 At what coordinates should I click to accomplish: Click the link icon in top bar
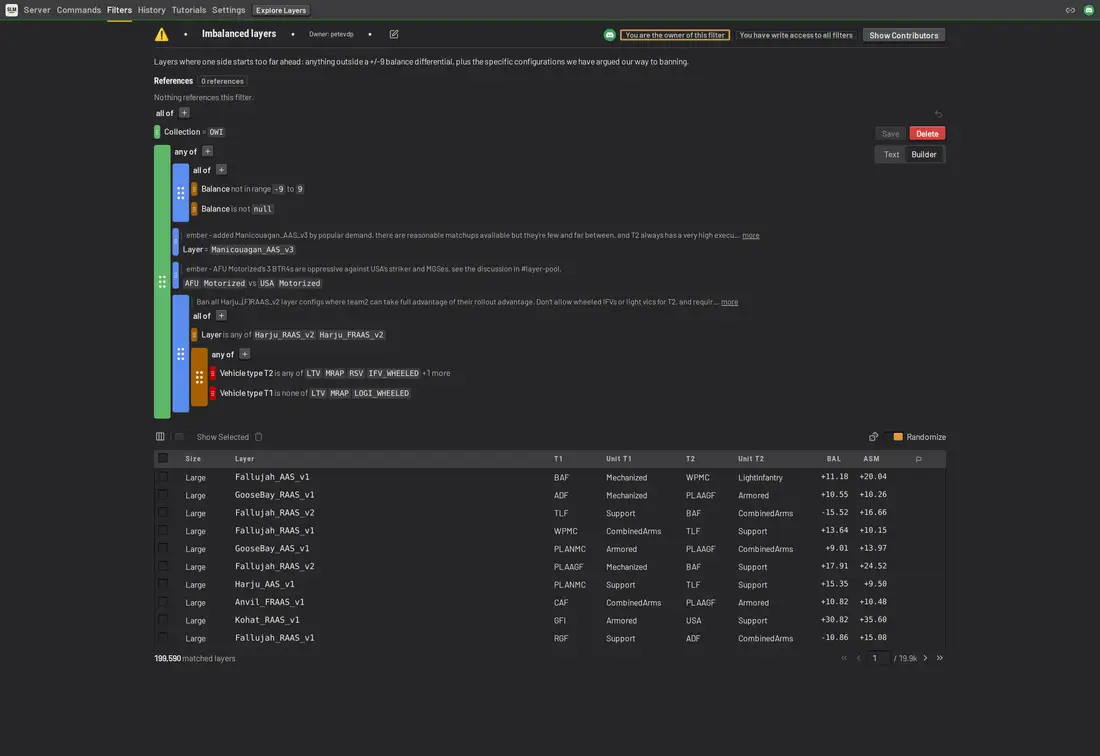pyautogui.click(x=1070, y=10)
